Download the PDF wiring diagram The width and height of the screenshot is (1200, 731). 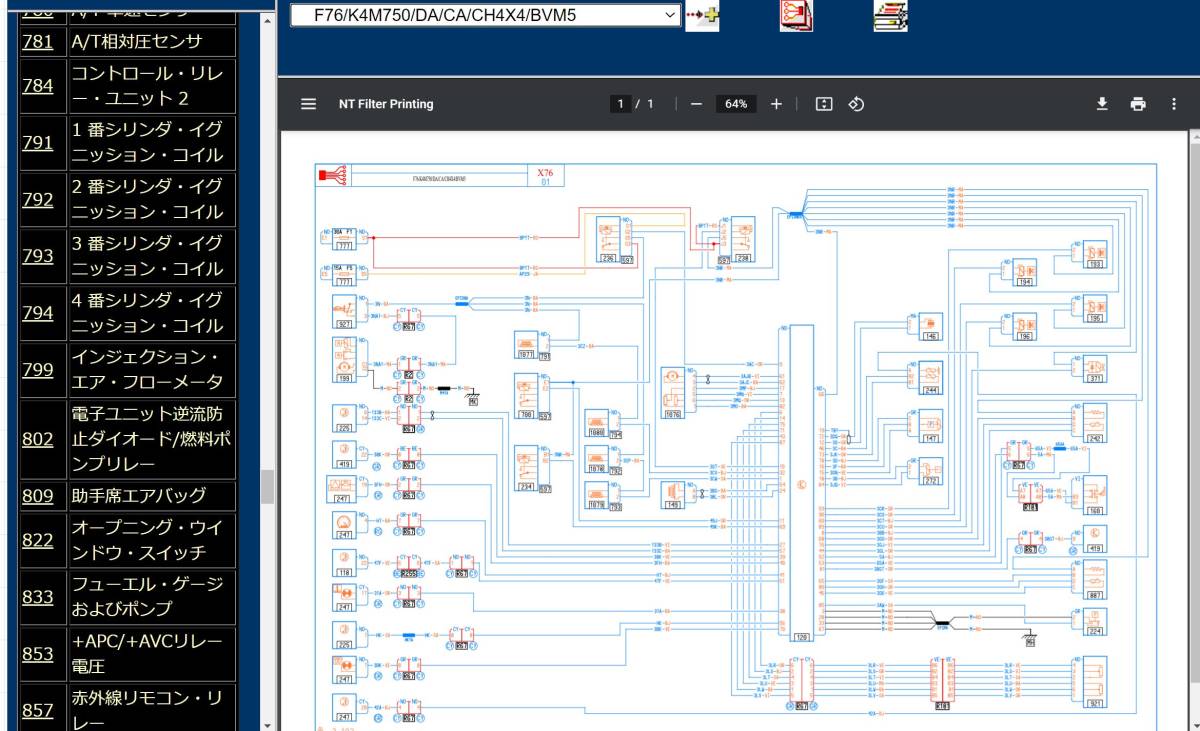coord(1103,104)
